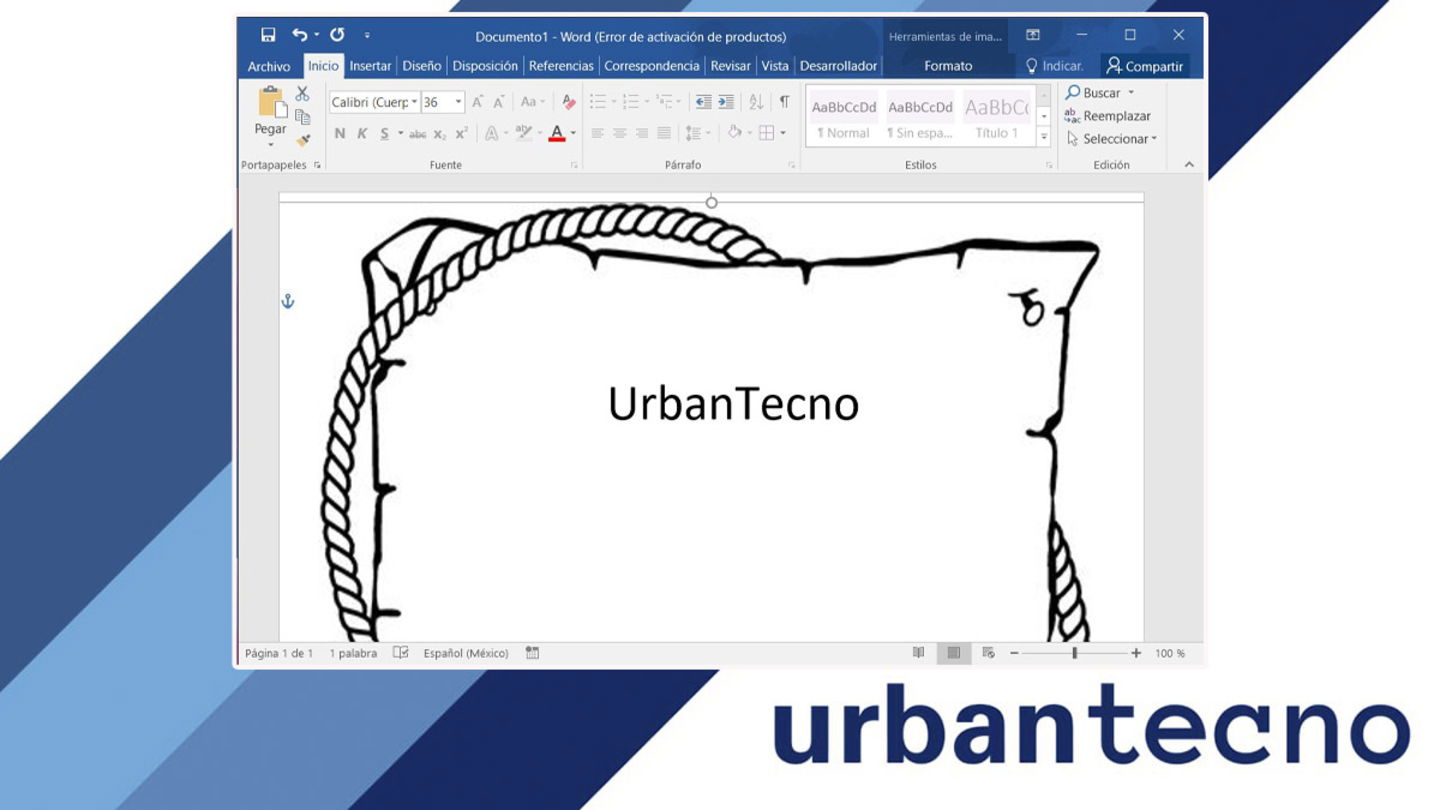This screenshot has height=810, width=1440.
Task: Switch to the Insertar tab
Action: [370, 66]
